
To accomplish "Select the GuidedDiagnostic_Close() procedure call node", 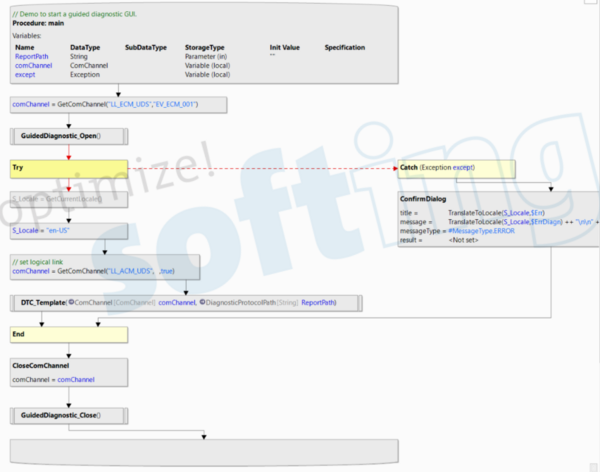I will point(69,416).
